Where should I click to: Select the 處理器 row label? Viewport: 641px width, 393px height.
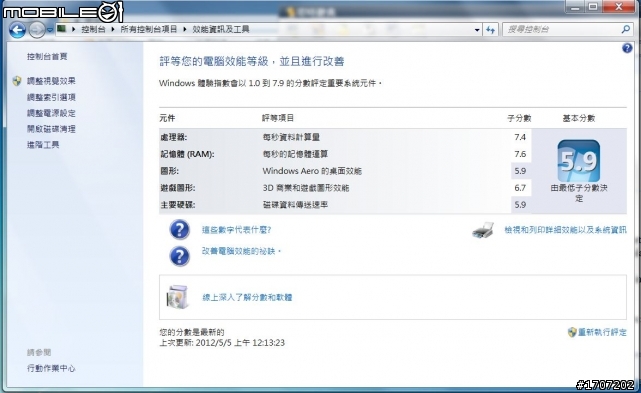[174, 137]
